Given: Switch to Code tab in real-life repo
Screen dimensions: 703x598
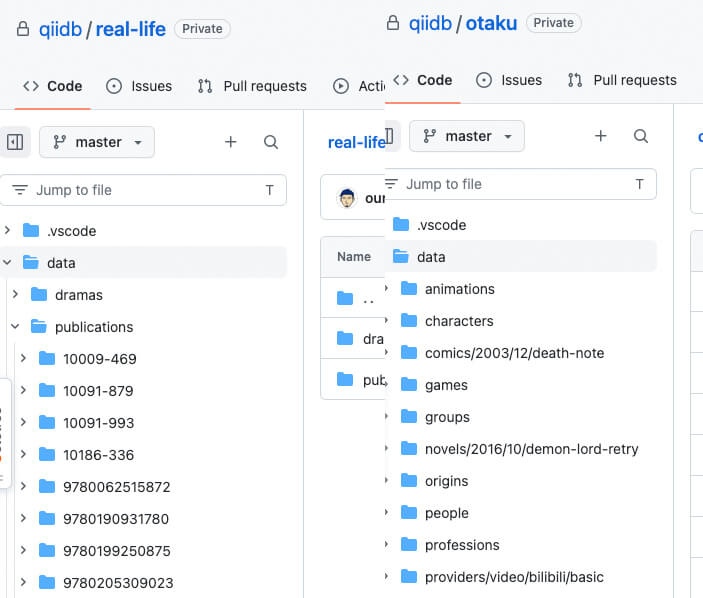Looking at the screenshot, I should [x=52, y=86].
